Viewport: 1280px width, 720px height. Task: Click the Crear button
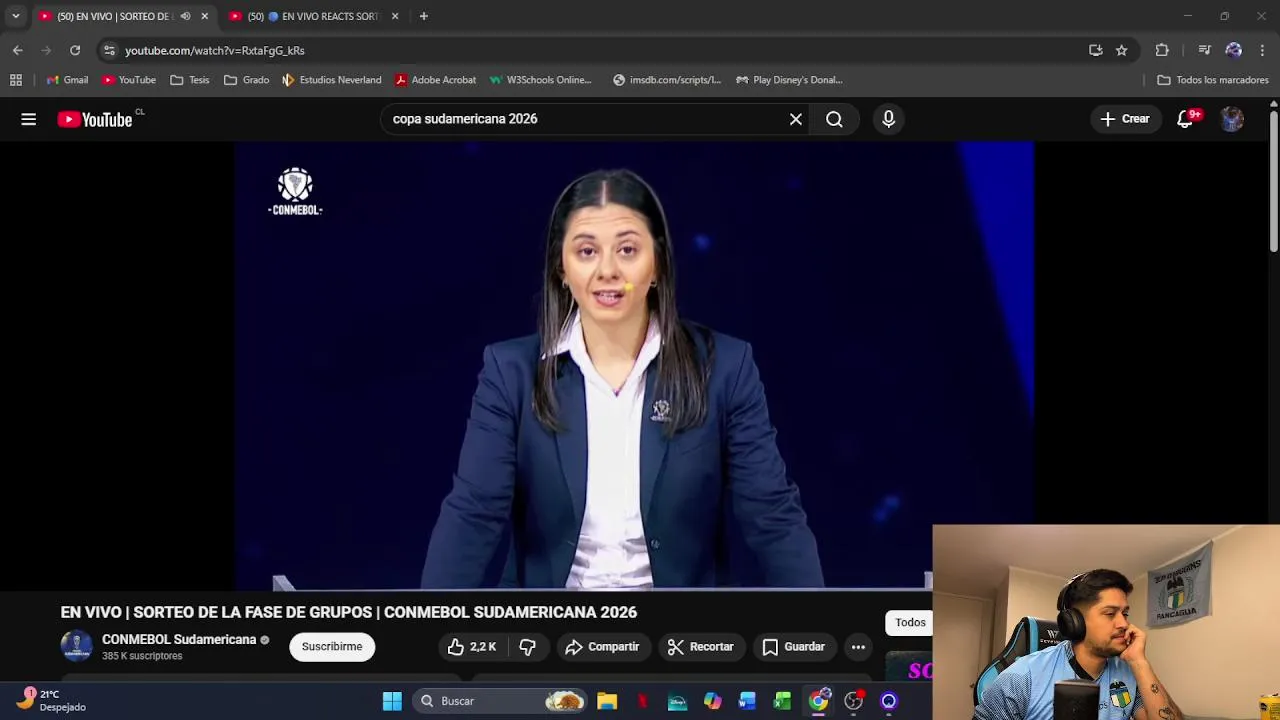click(x=1126, y=119)
